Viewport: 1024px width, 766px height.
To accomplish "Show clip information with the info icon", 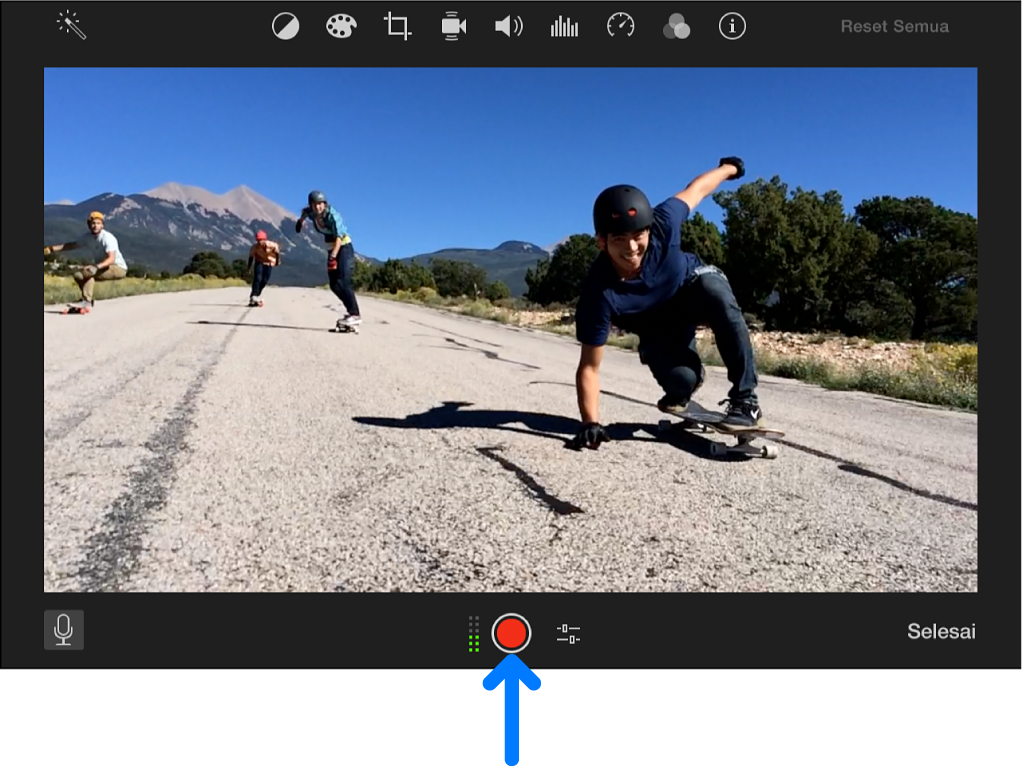I will tap(732, 27).
